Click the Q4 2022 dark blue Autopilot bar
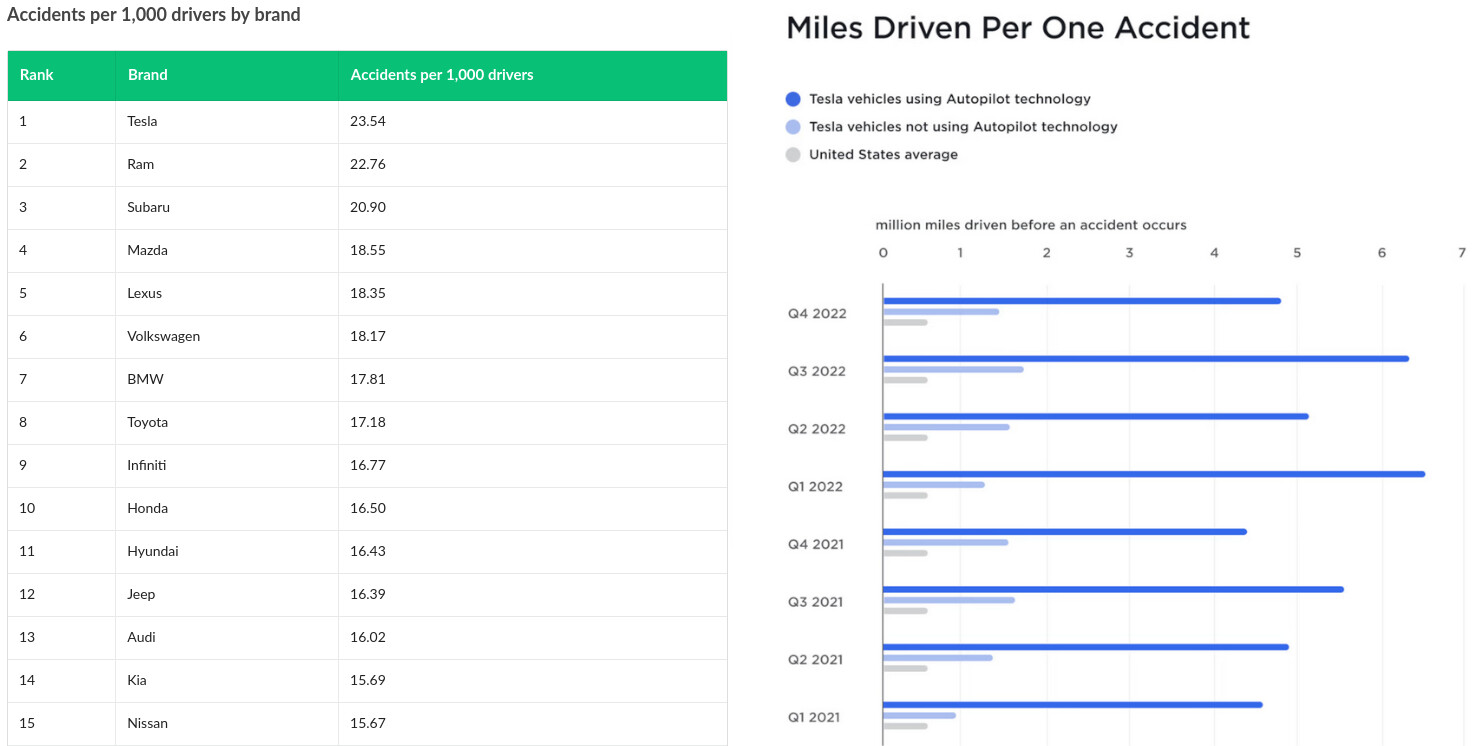 [x=1082, y=301]
